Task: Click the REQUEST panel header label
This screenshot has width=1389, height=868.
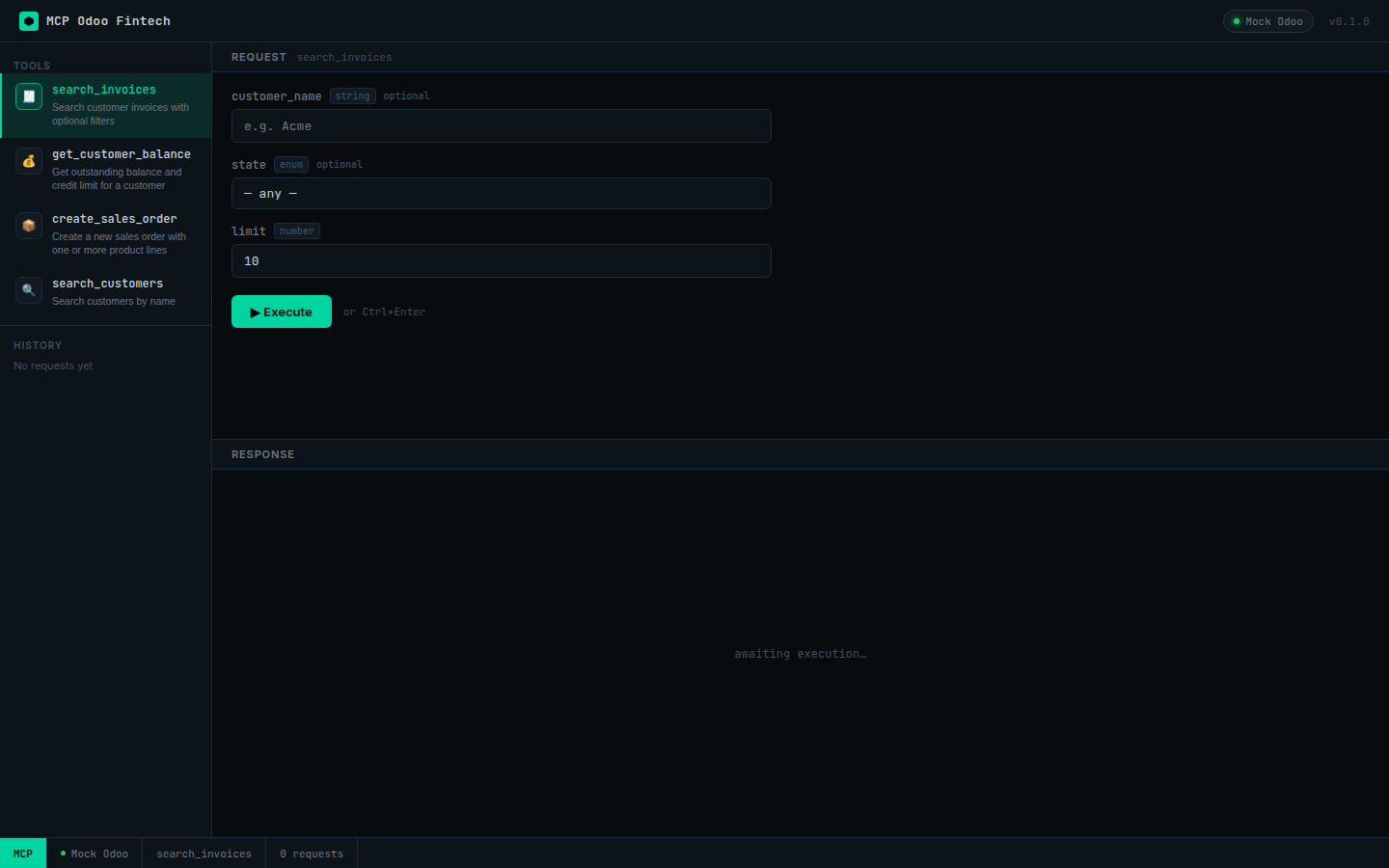Action: tap(259, 58)
